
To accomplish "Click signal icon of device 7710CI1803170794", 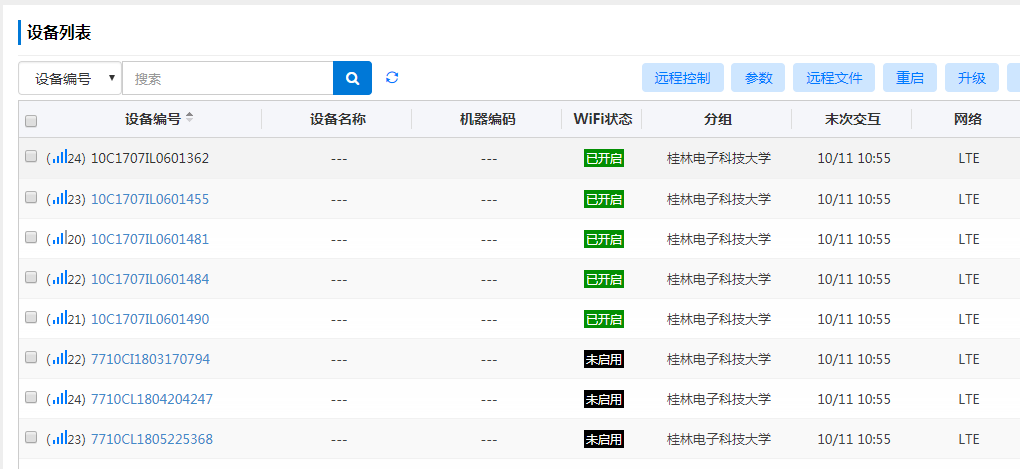I will (59, 358).
